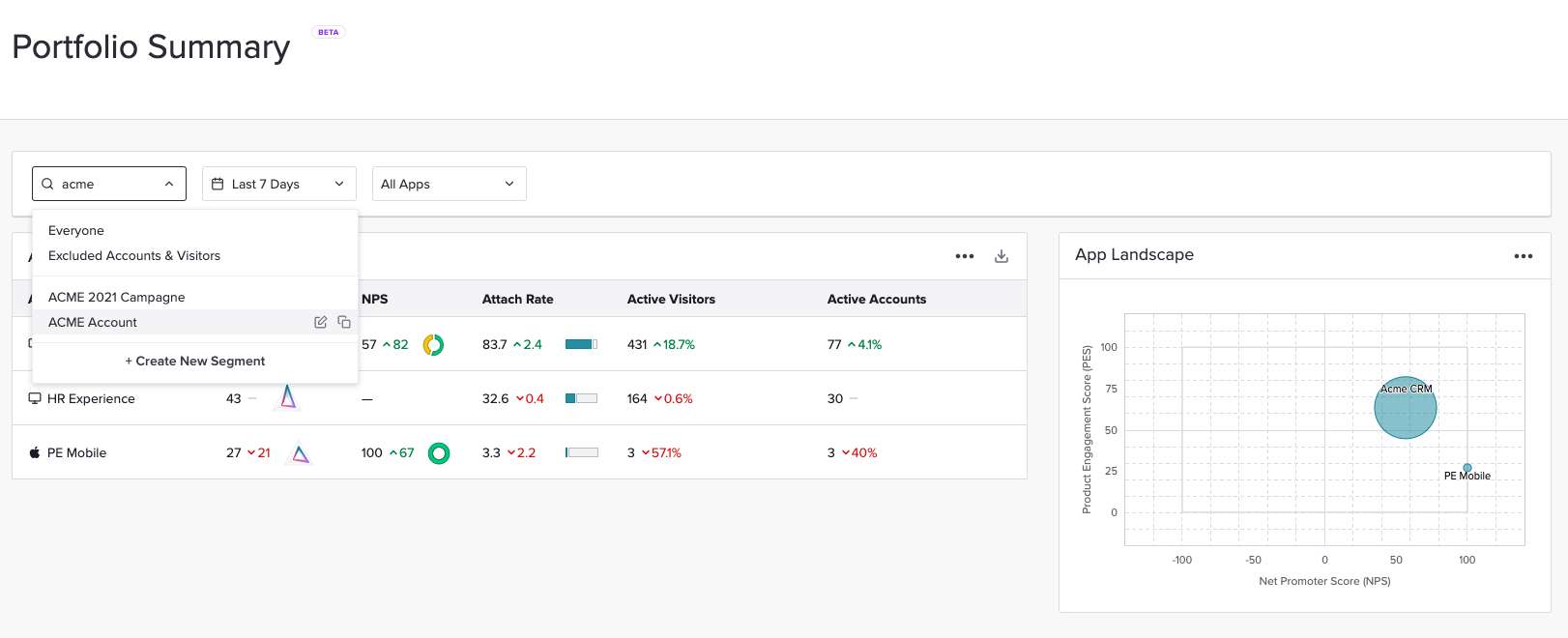Open the All Apps filter dropdown
The width and height of the screenshot is (1568, 638).
point(450,184)
